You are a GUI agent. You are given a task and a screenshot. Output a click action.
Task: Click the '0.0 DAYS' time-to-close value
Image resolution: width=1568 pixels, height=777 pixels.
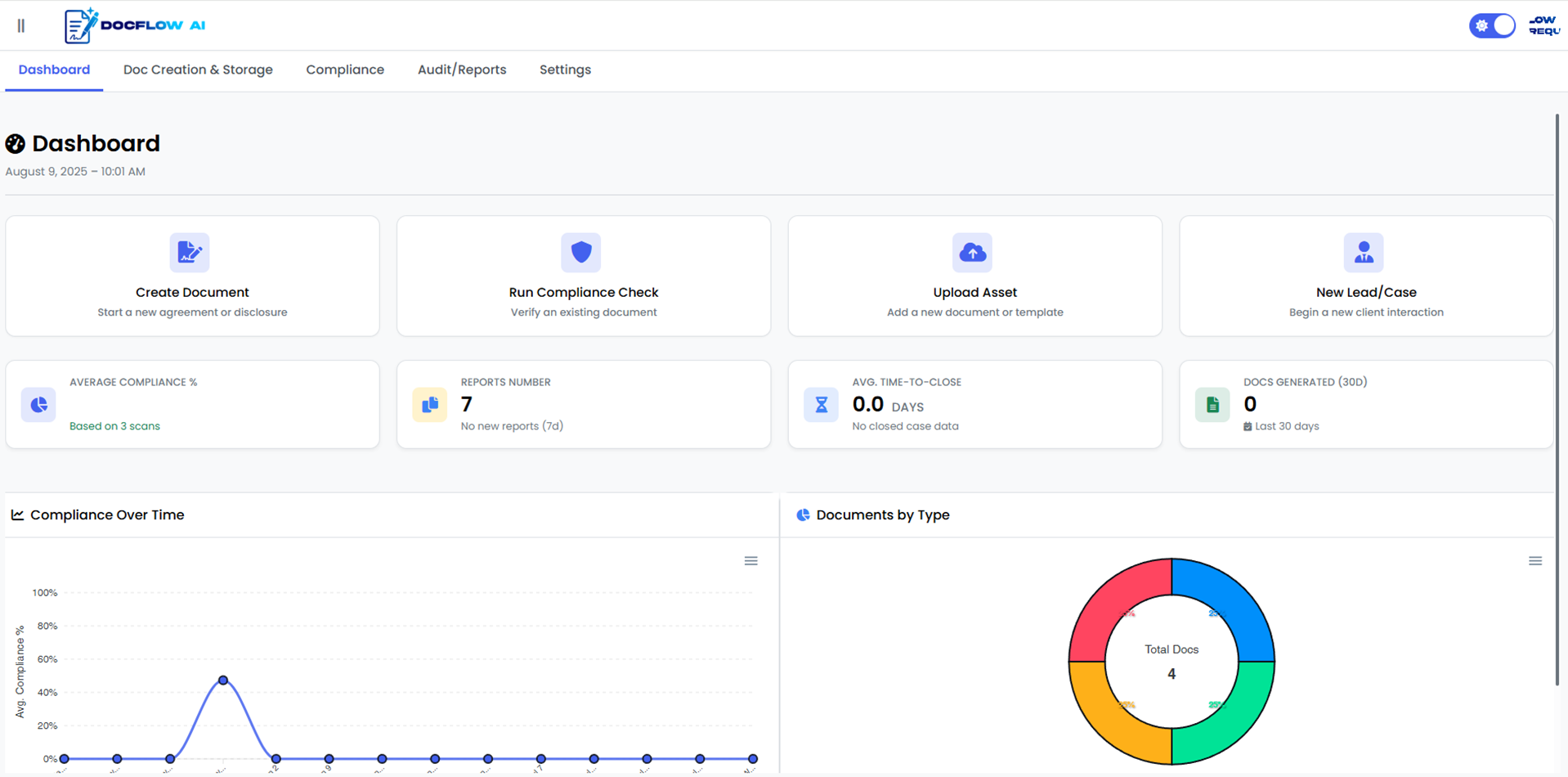click(888, 405)
